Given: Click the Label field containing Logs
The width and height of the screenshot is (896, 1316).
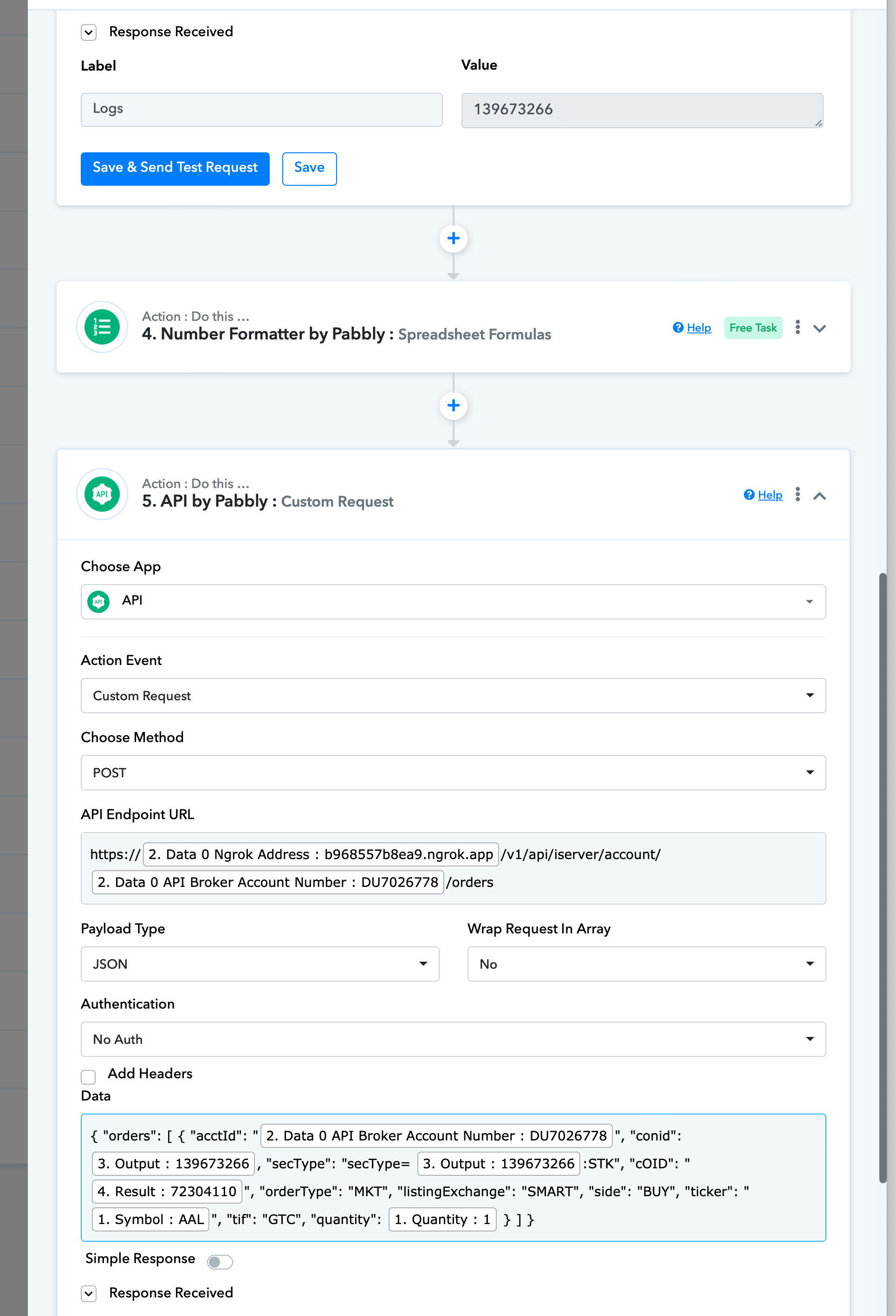Looking at the screenshot, I should pos(261,109).
